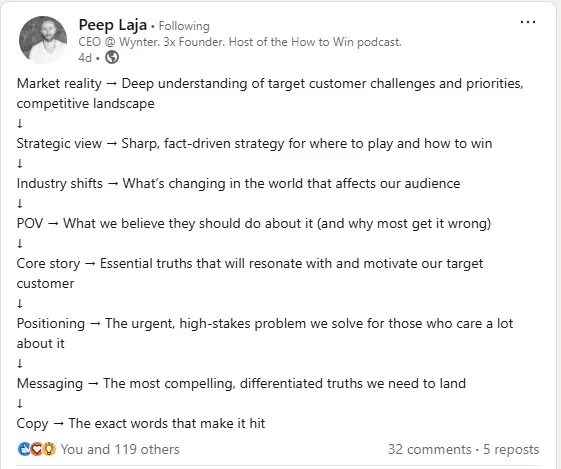The width and height of the screenshot is (561, 469).
Task: Click the "Copy" final line of the post
Action: pos(141,424)
